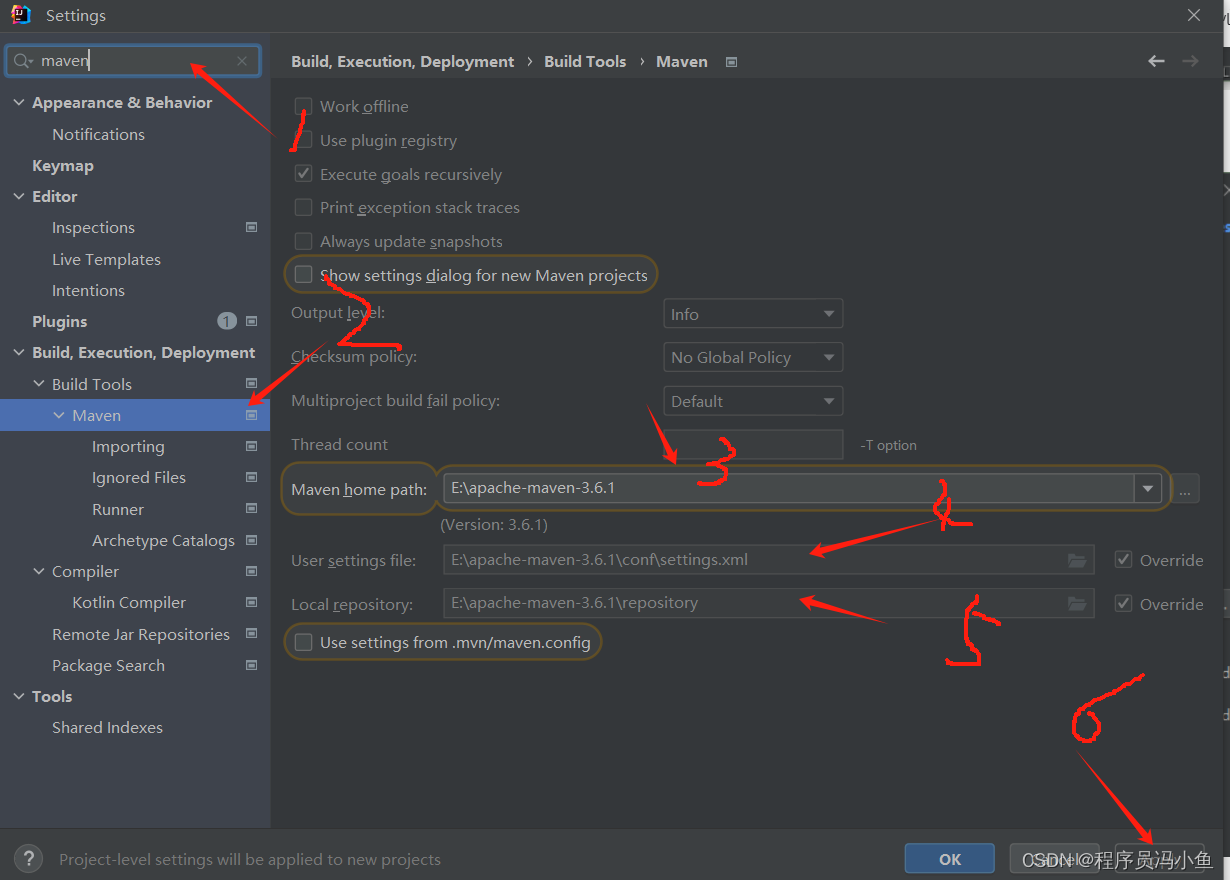
Task: Click the Plugins update count badge
Action: pyautogui.click(x=227, y=321)
